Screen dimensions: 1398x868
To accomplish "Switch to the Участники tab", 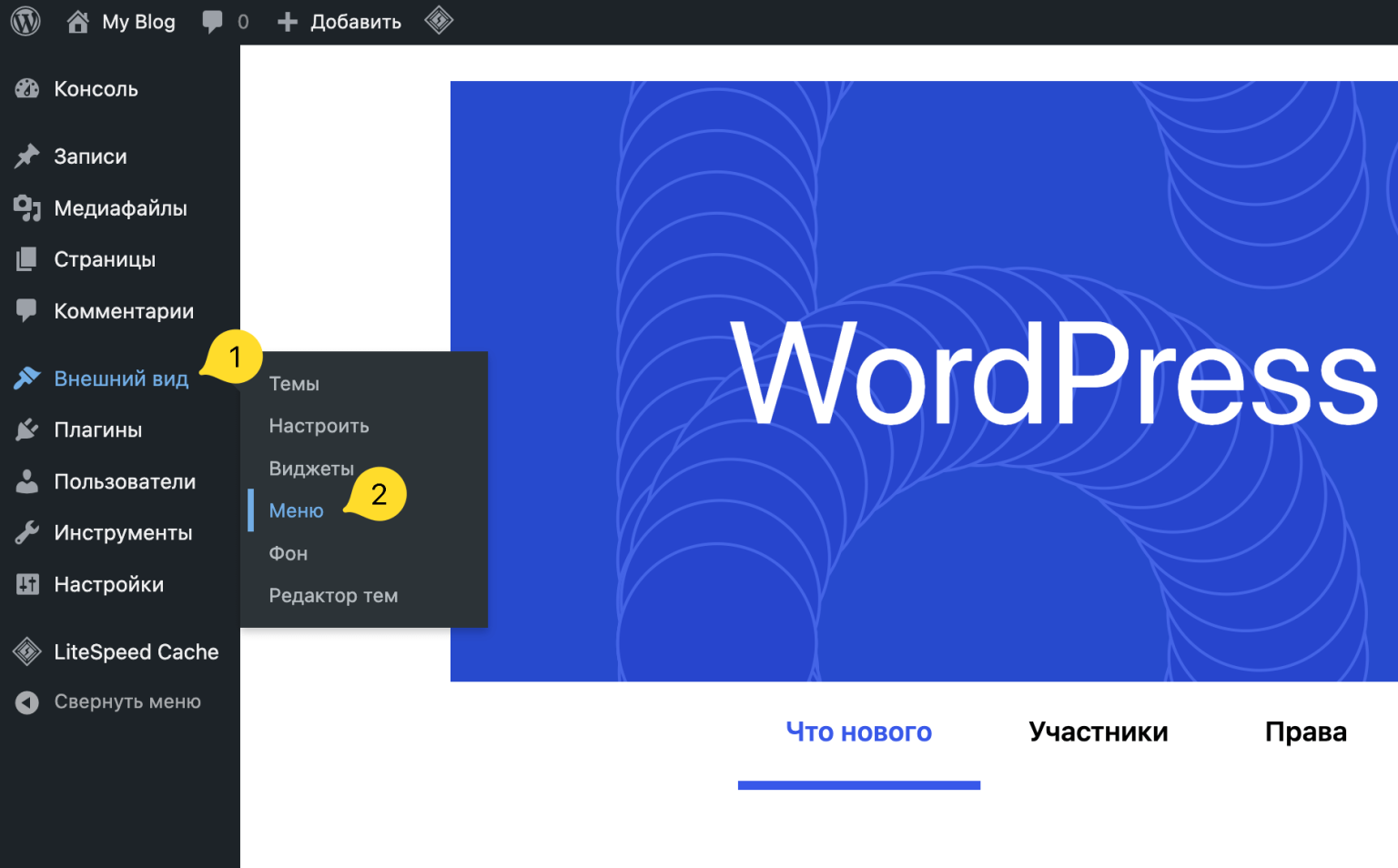I will point(1098,731).
